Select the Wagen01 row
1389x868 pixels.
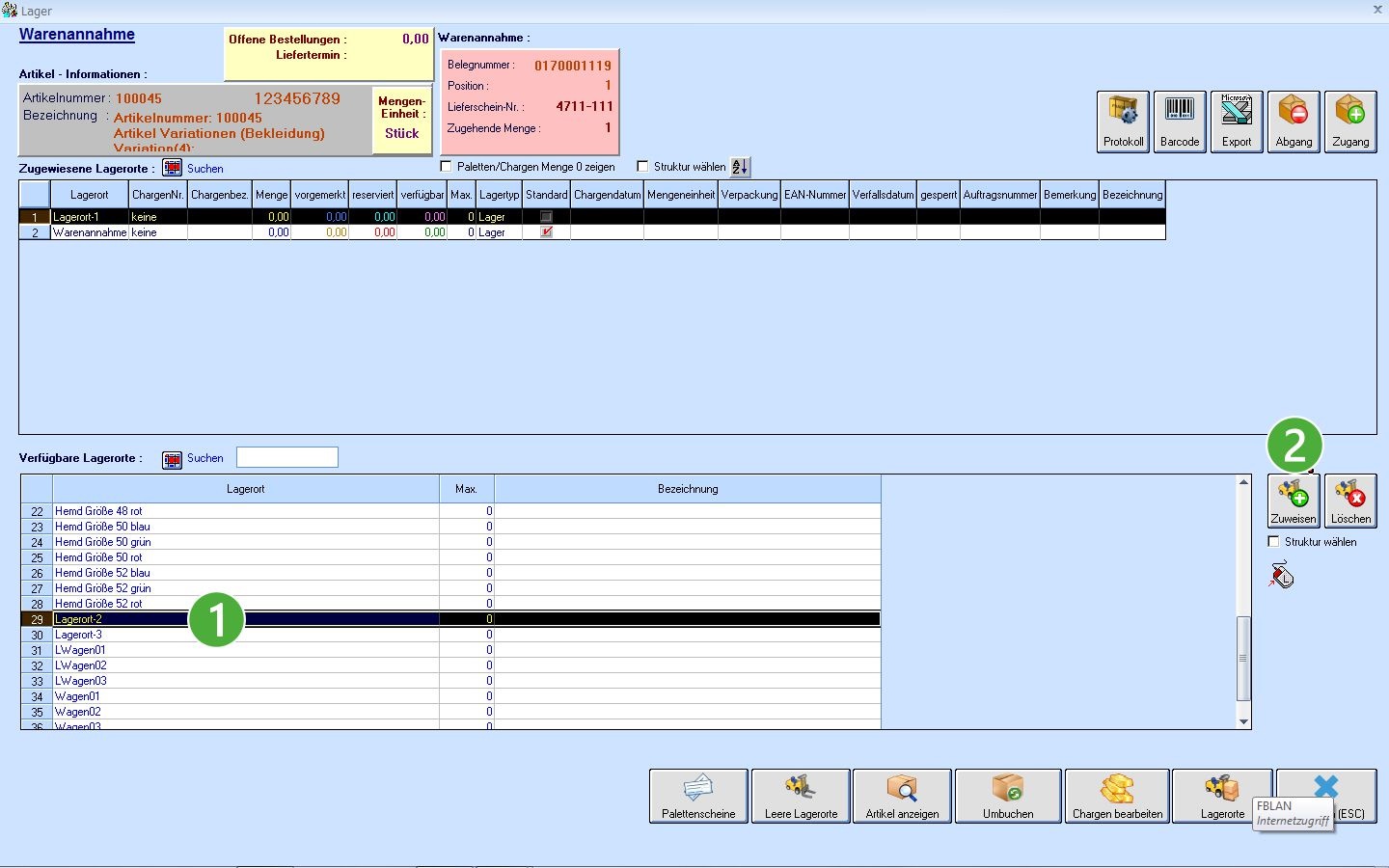(450, 696)
